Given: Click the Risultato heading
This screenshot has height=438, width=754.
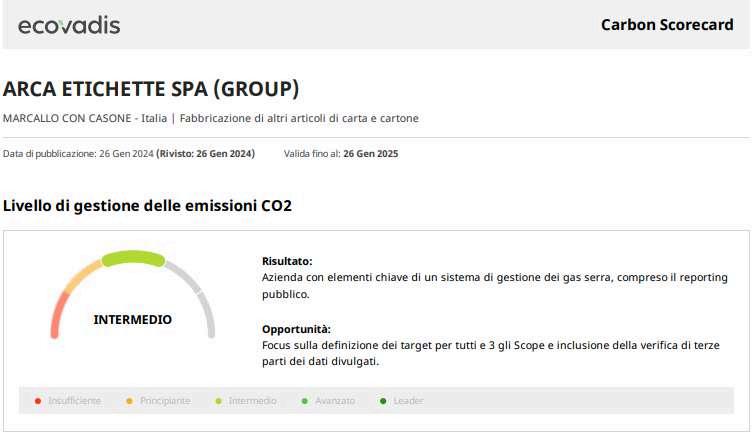Looking at the screenshot, I should pos(287,260).
